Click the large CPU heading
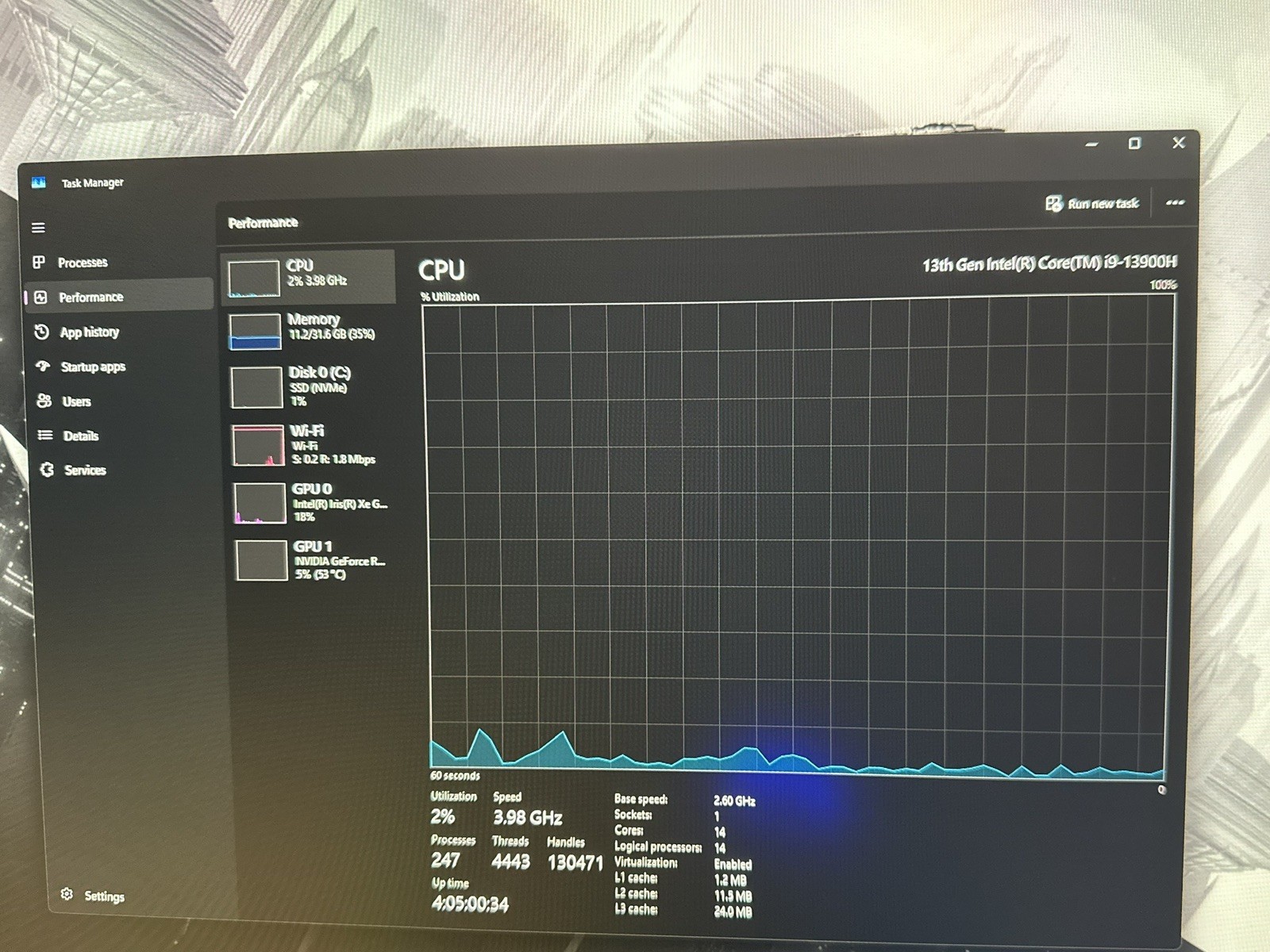The width and height of the screenshot is (1270, 952). (x=441, y=271)
